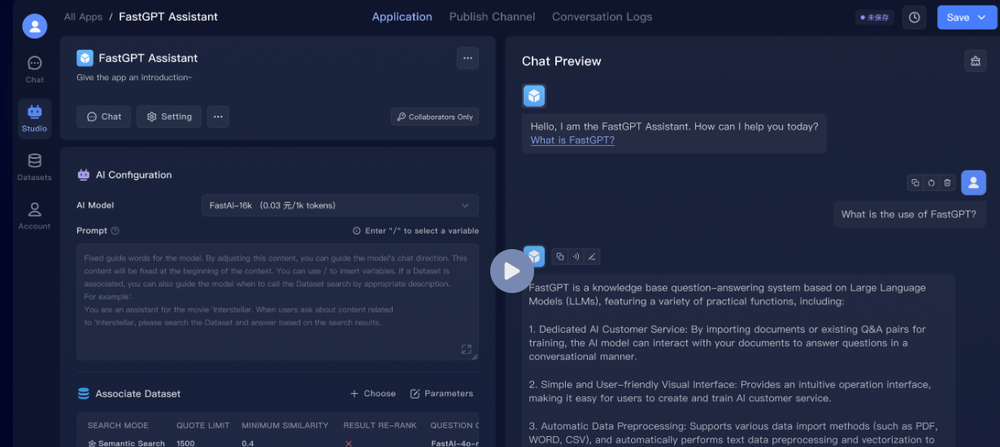Image resolution: width=1000 pixels, height=447 pixels.
Task: Click the red X under Result Re-Rank
Action: pyautogui.click(x=348, y=443)
